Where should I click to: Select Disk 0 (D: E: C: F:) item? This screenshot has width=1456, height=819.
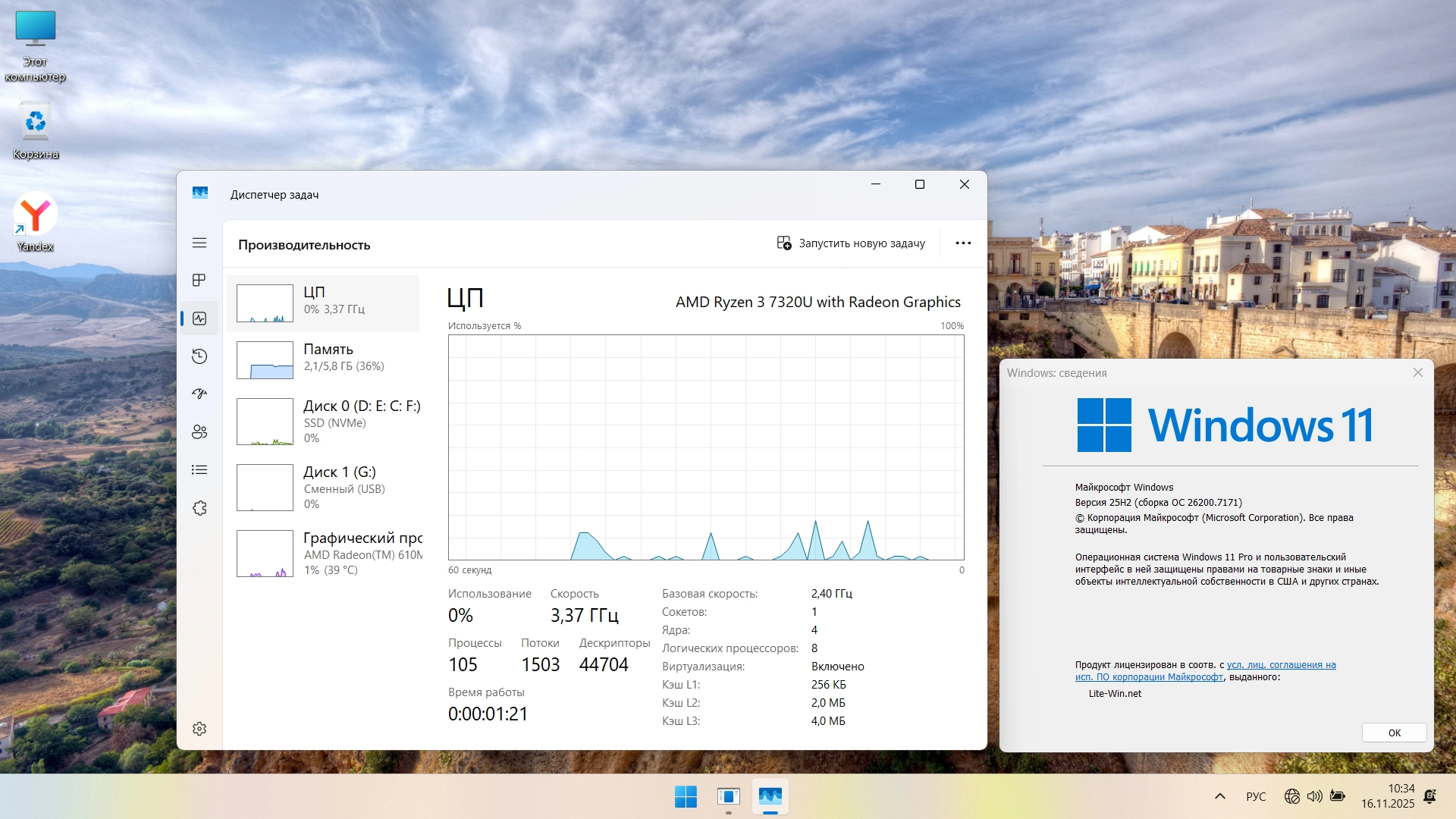329,422
